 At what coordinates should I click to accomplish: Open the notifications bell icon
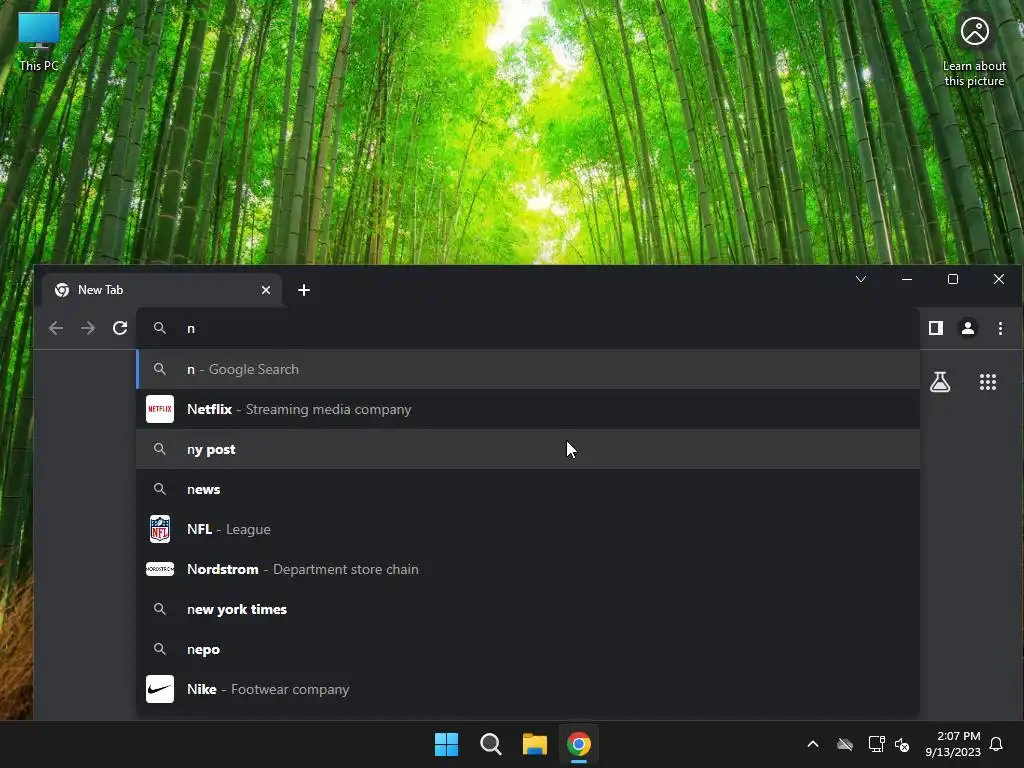pyautogui.click(x=996, y=744)
